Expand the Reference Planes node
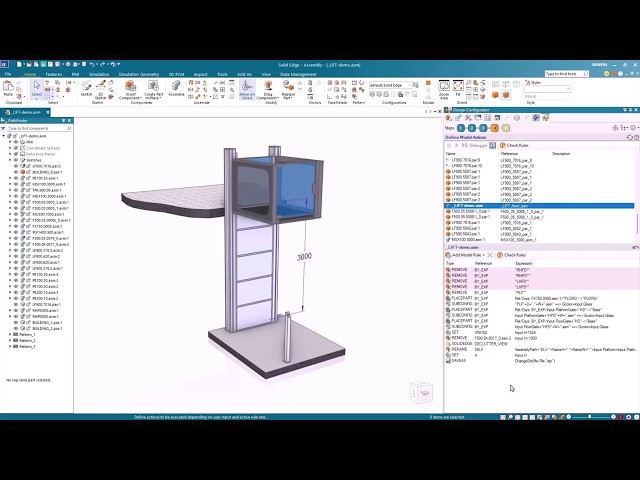This screenshot has height=480, width=640. (10, 154)
